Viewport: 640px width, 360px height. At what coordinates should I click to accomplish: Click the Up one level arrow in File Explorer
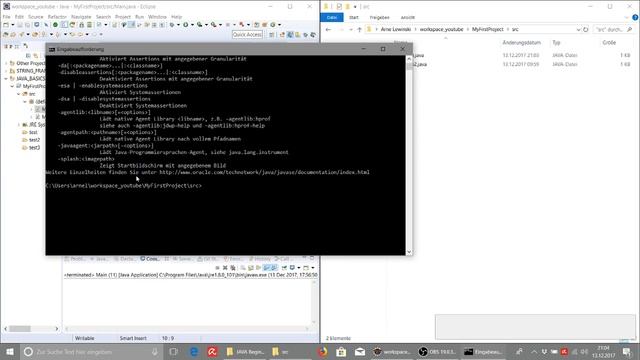pyautogui.click(x=360, y=29)
